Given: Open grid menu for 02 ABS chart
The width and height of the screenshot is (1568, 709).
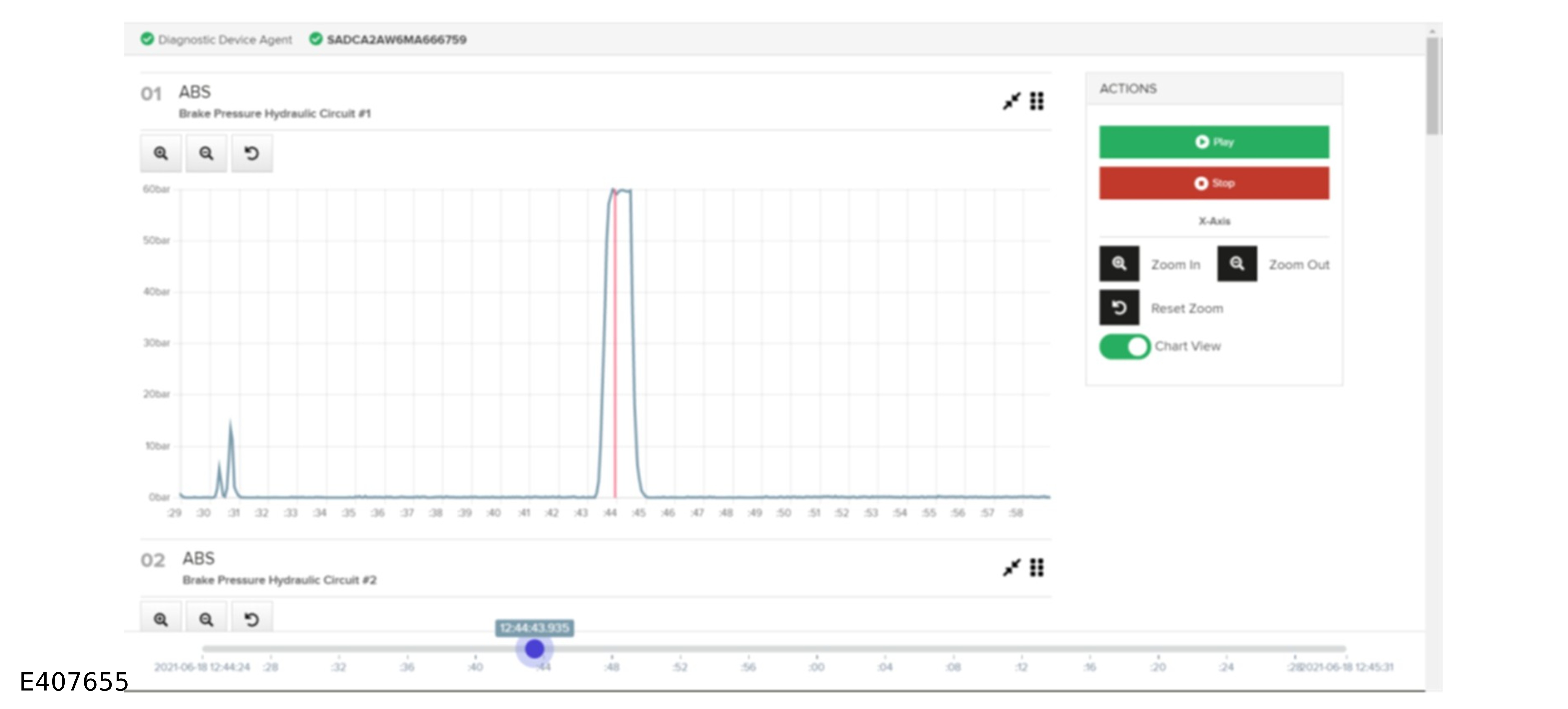Looking at the screenshot, I should (1037, 568).
